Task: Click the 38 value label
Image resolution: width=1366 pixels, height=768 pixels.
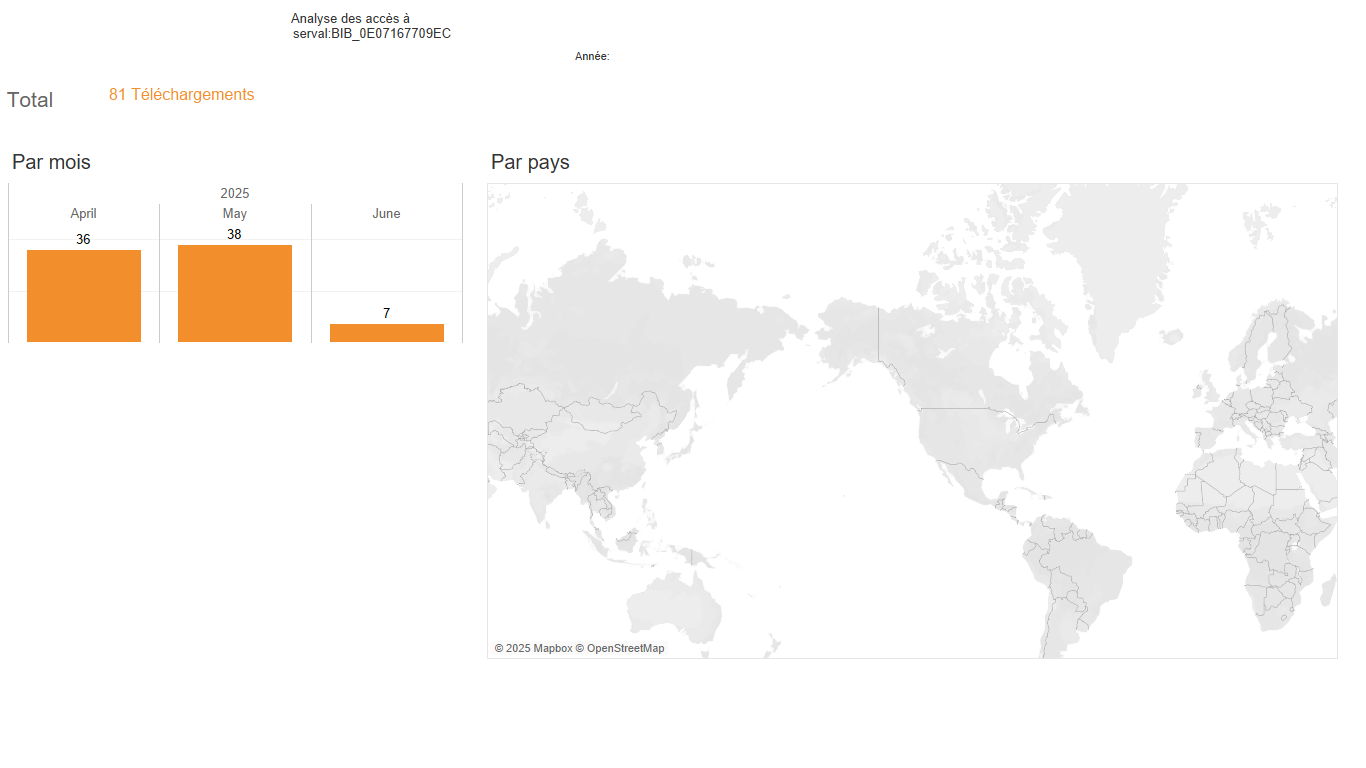Action: click(x=234, y=234)
